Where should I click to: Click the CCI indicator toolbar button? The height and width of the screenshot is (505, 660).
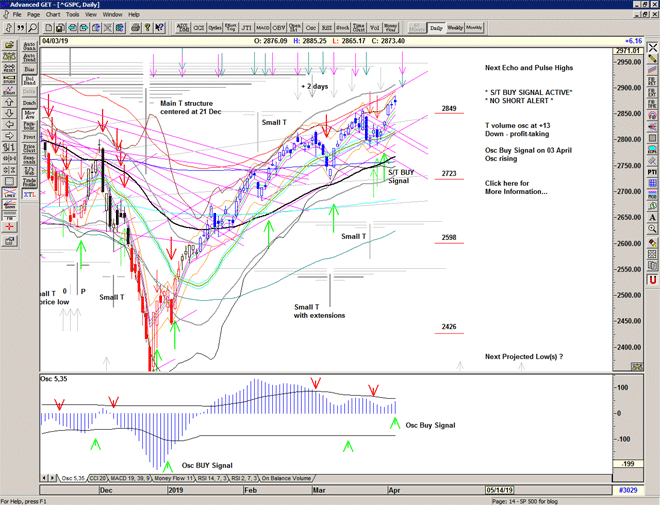(199, 27)
